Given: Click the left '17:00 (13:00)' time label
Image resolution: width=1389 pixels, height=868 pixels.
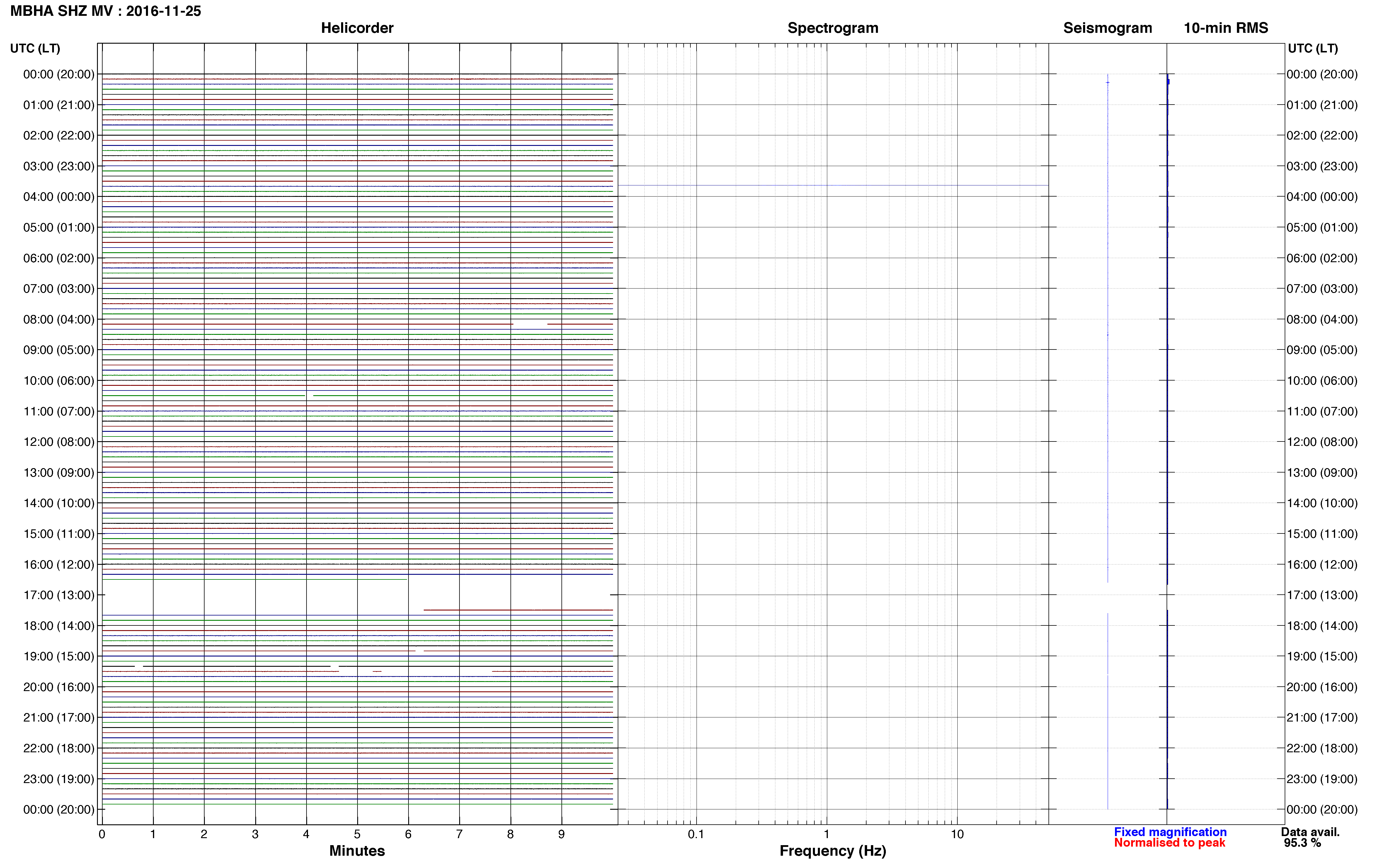Looking at the screenshot, I should pos(59,595).
